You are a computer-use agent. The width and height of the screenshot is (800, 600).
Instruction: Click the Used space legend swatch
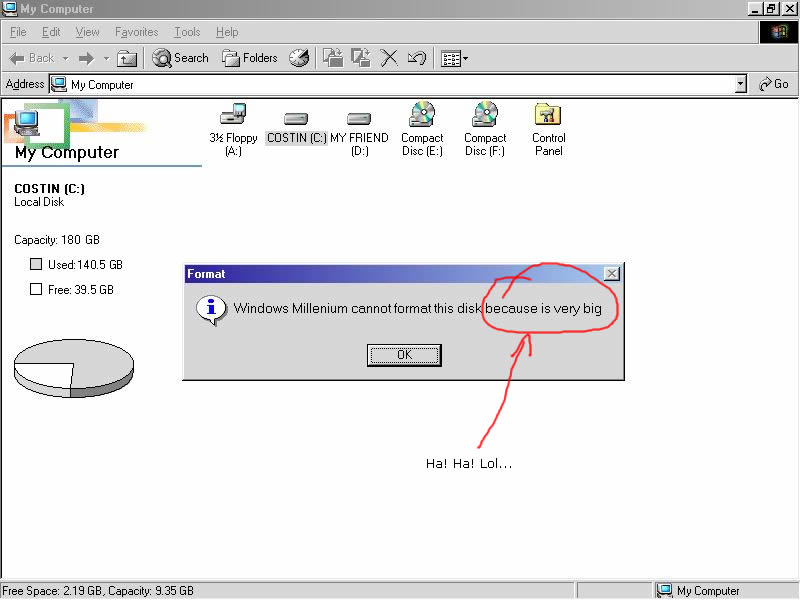(36, 264)
